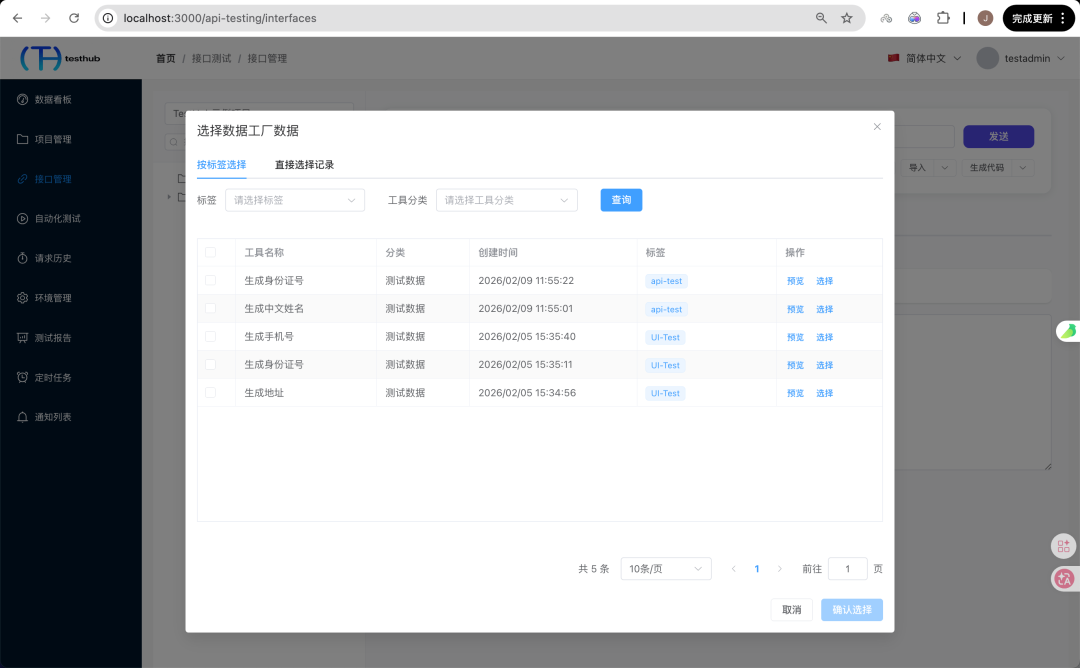Click the 取消 button
Viewport: 1080px width, 668px height.
tap(791, 609)
